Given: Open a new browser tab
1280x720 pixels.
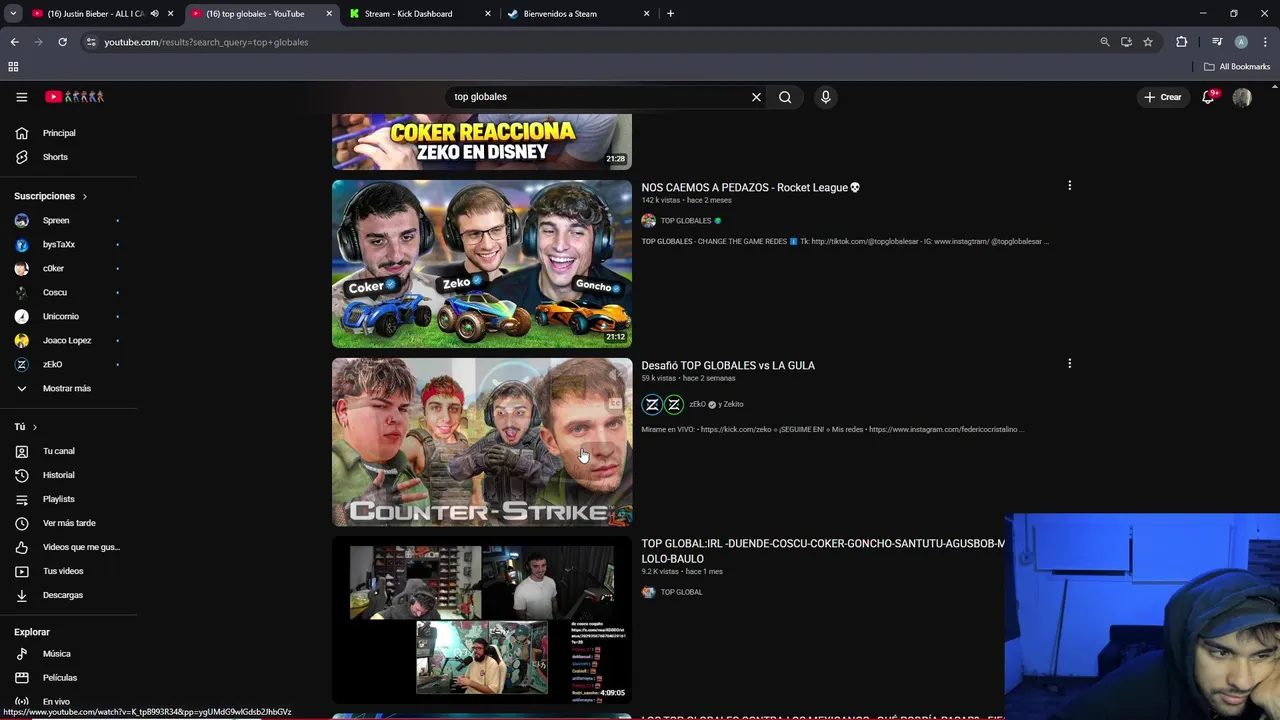Looking at the screenshot, I should click(x=670, y=14).
